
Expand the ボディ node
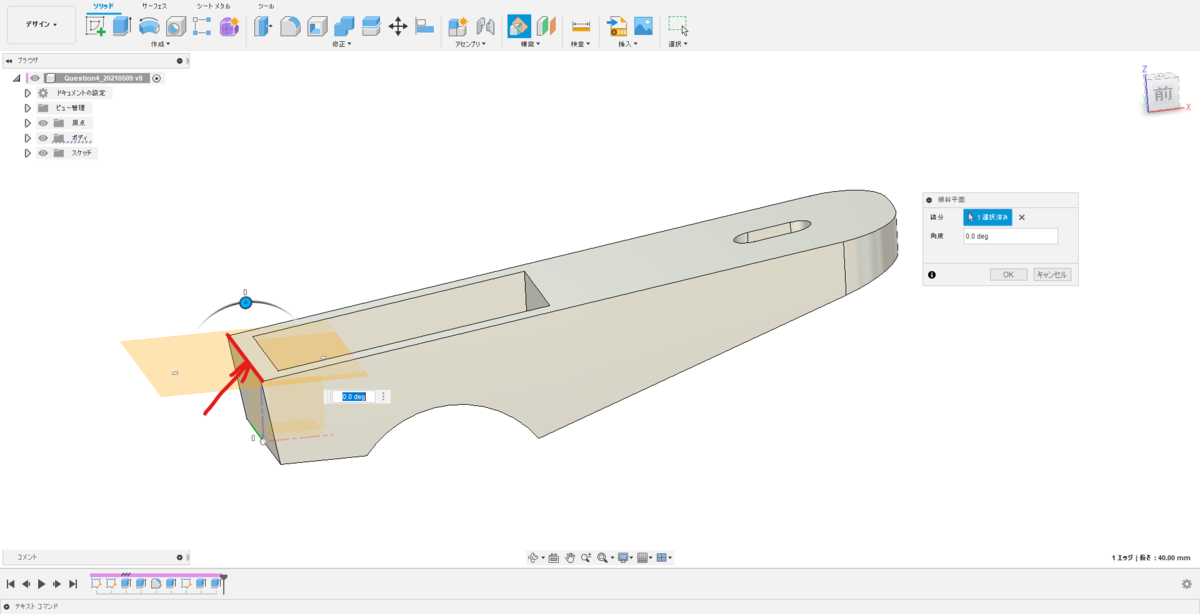[28, 138]
